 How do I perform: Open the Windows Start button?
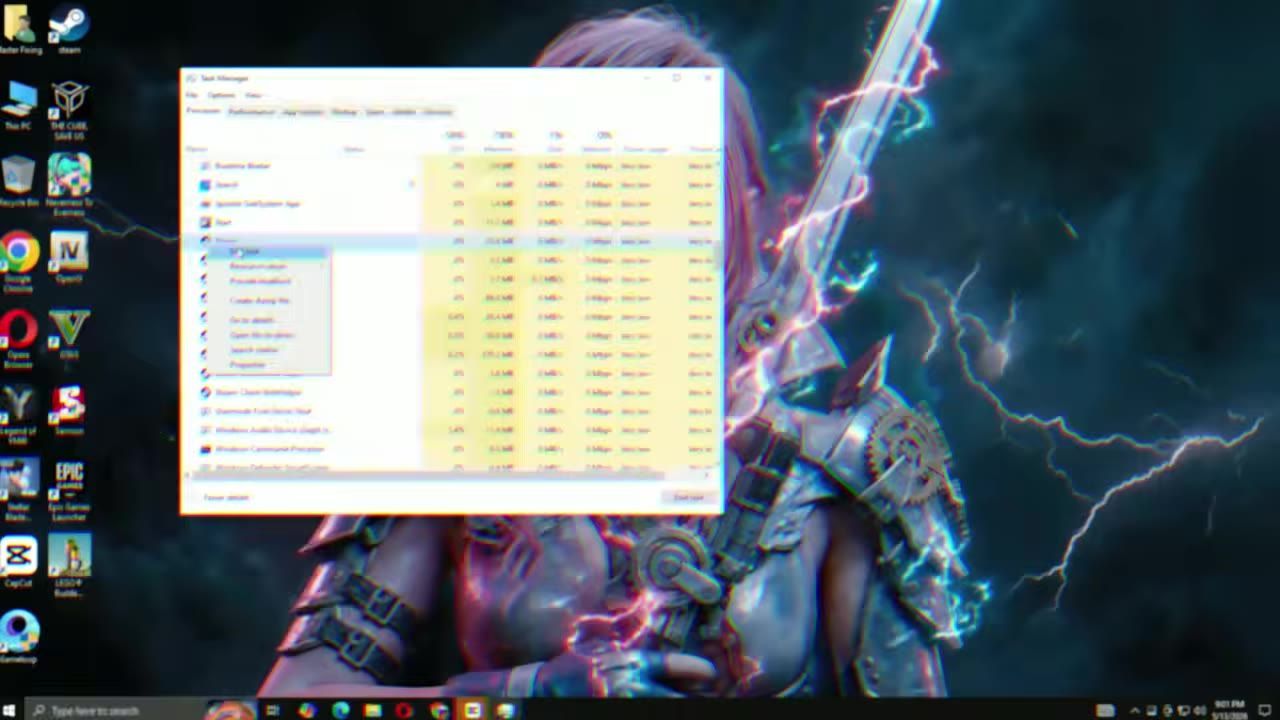[10, 710]
